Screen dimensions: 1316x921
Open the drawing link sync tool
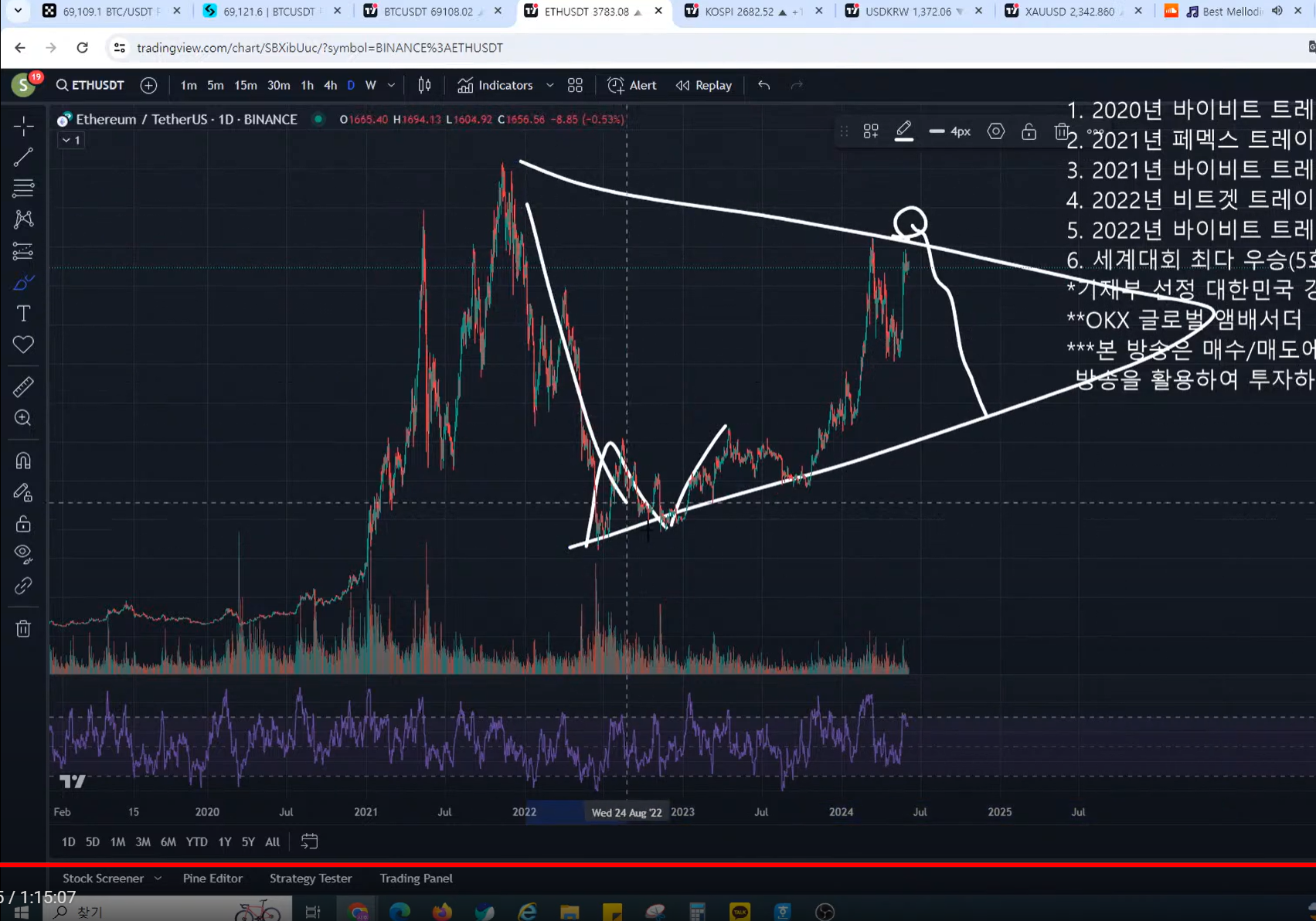click(x=23, y=586)
